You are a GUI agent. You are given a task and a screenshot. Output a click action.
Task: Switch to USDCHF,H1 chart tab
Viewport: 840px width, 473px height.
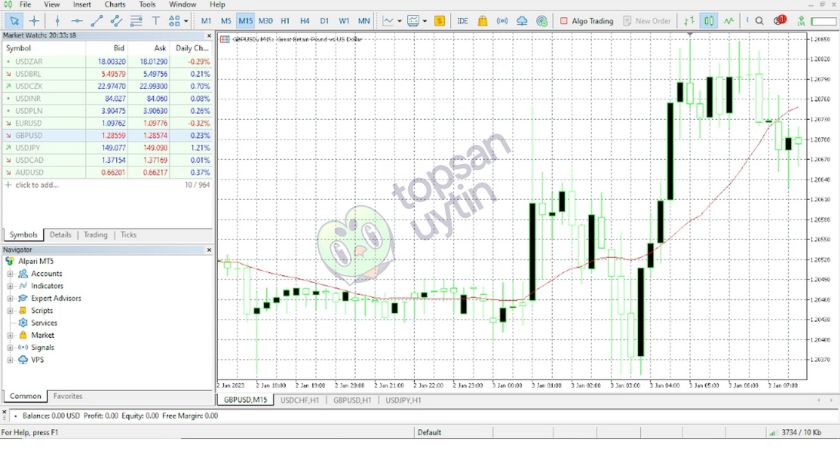(x=298, y=400)
